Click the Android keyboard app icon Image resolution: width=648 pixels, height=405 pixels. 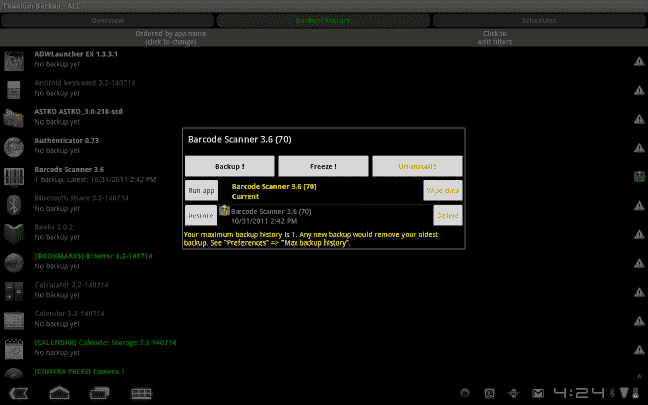pos(14,90)
